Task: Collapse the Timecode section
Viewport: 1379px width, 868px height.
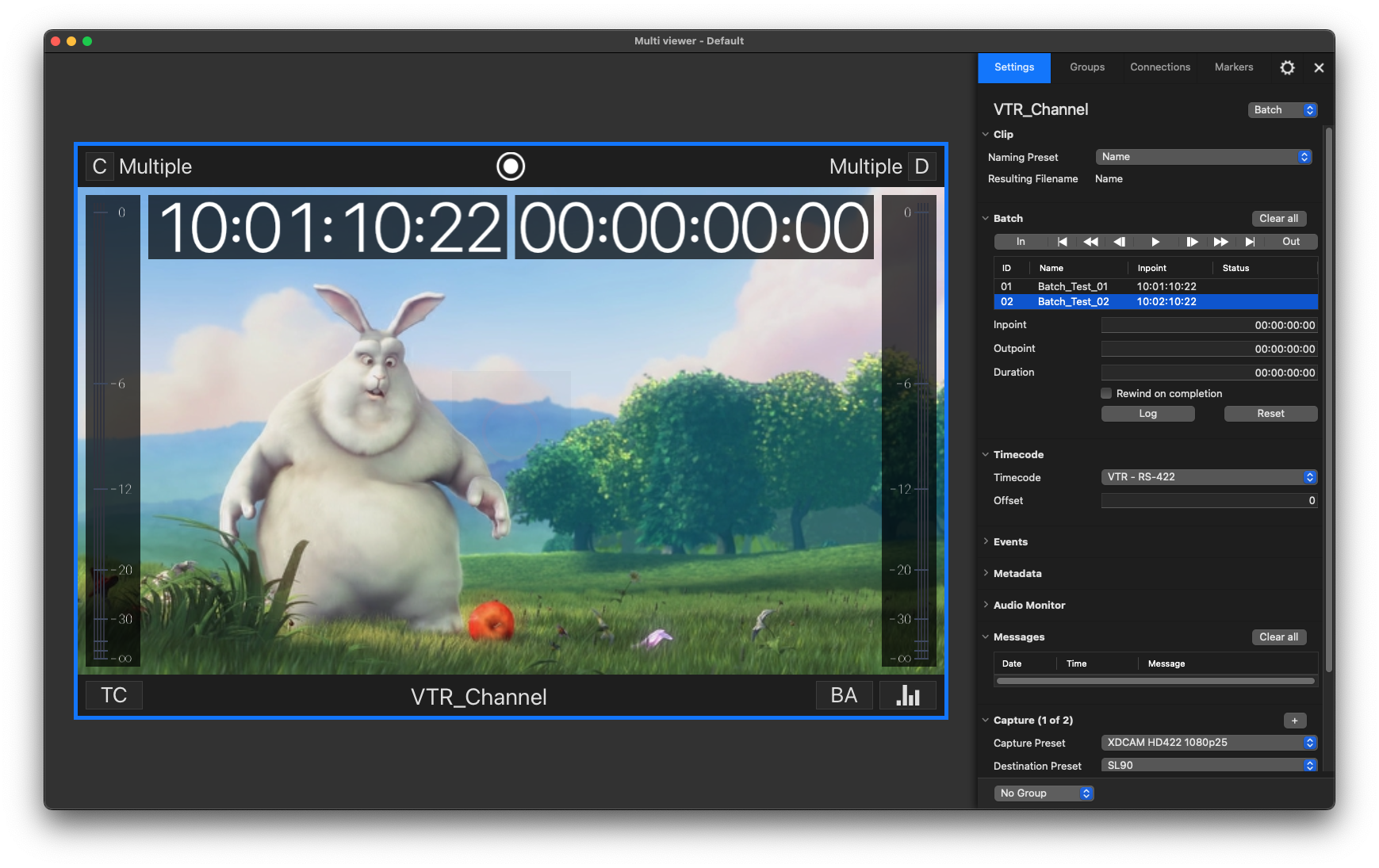Action: 986,455
